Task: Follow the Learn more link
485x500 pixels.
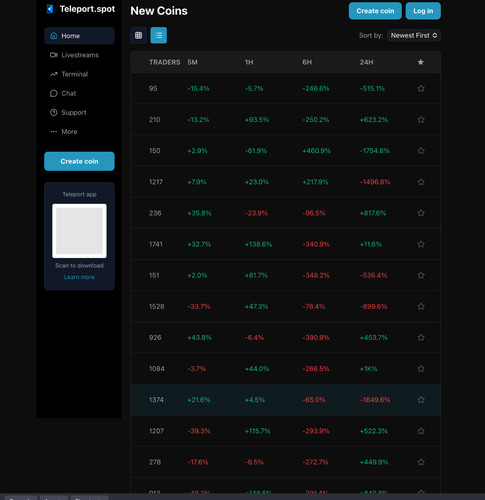Action: tap(79, 277)
